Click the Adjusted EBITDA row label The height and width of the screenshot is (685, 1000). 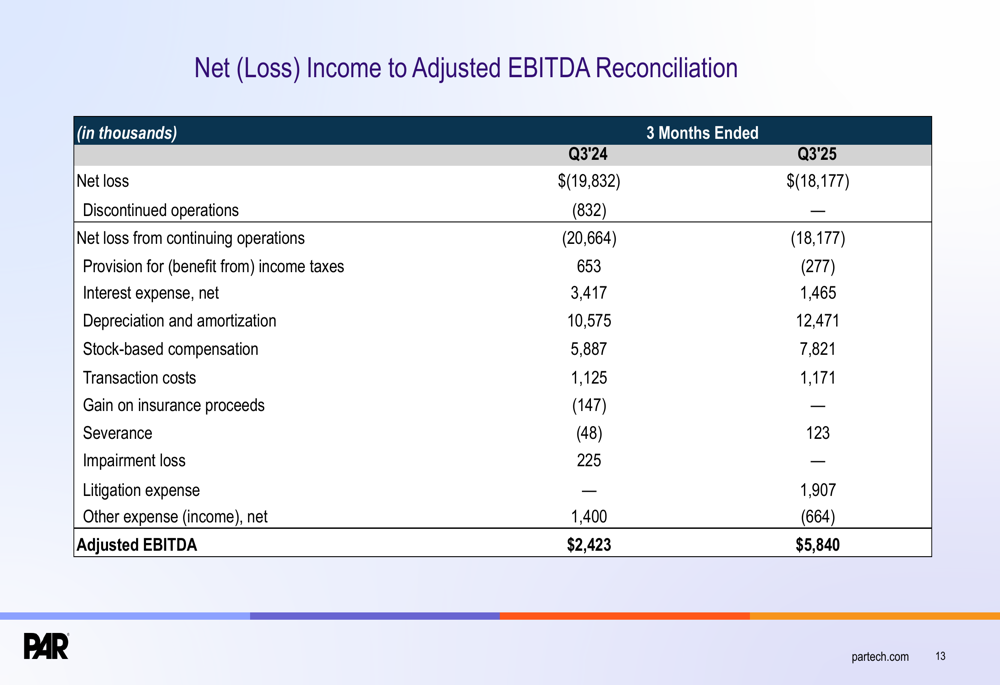point(137,545)
